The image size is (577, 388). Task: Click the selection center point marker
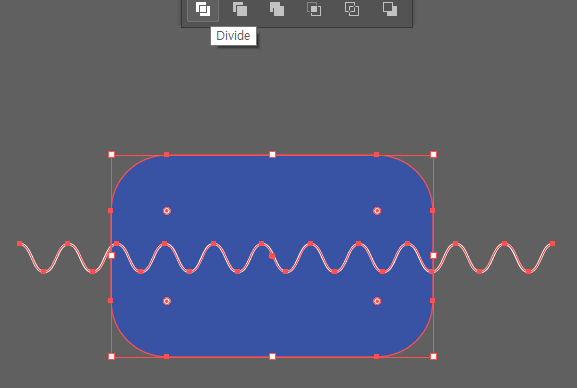[x=272, y=256]
